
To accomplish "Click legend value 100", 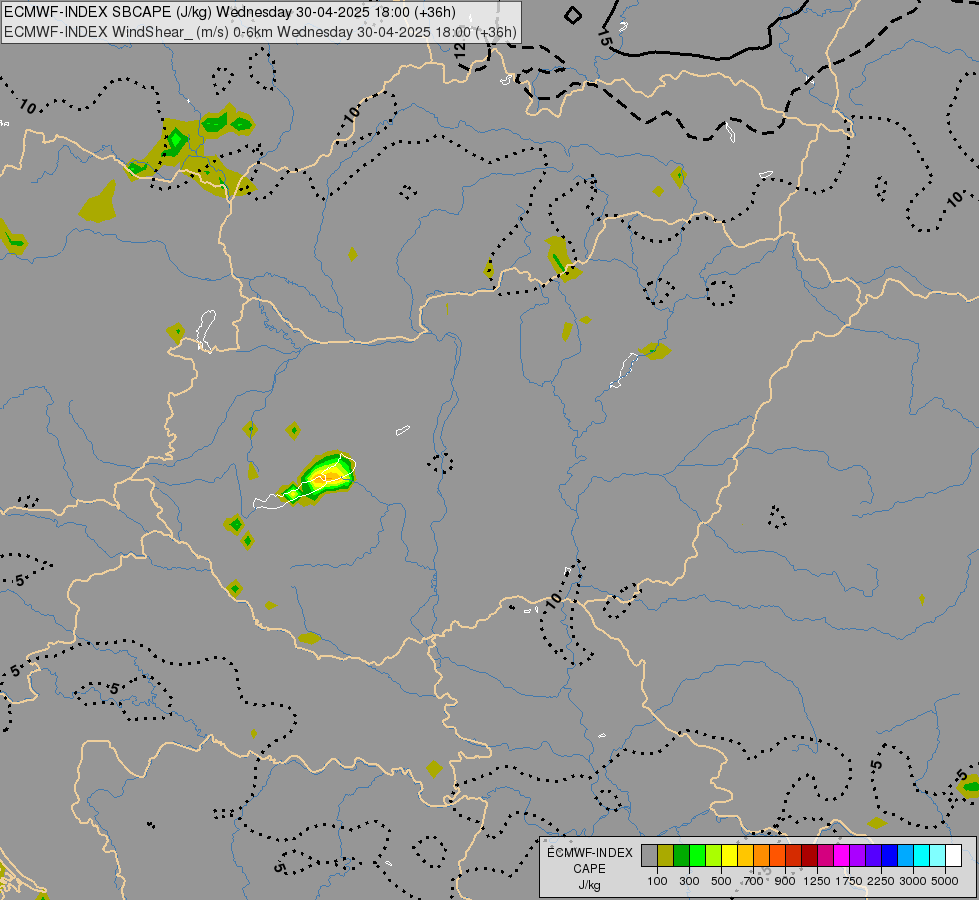I will (657, 881).
